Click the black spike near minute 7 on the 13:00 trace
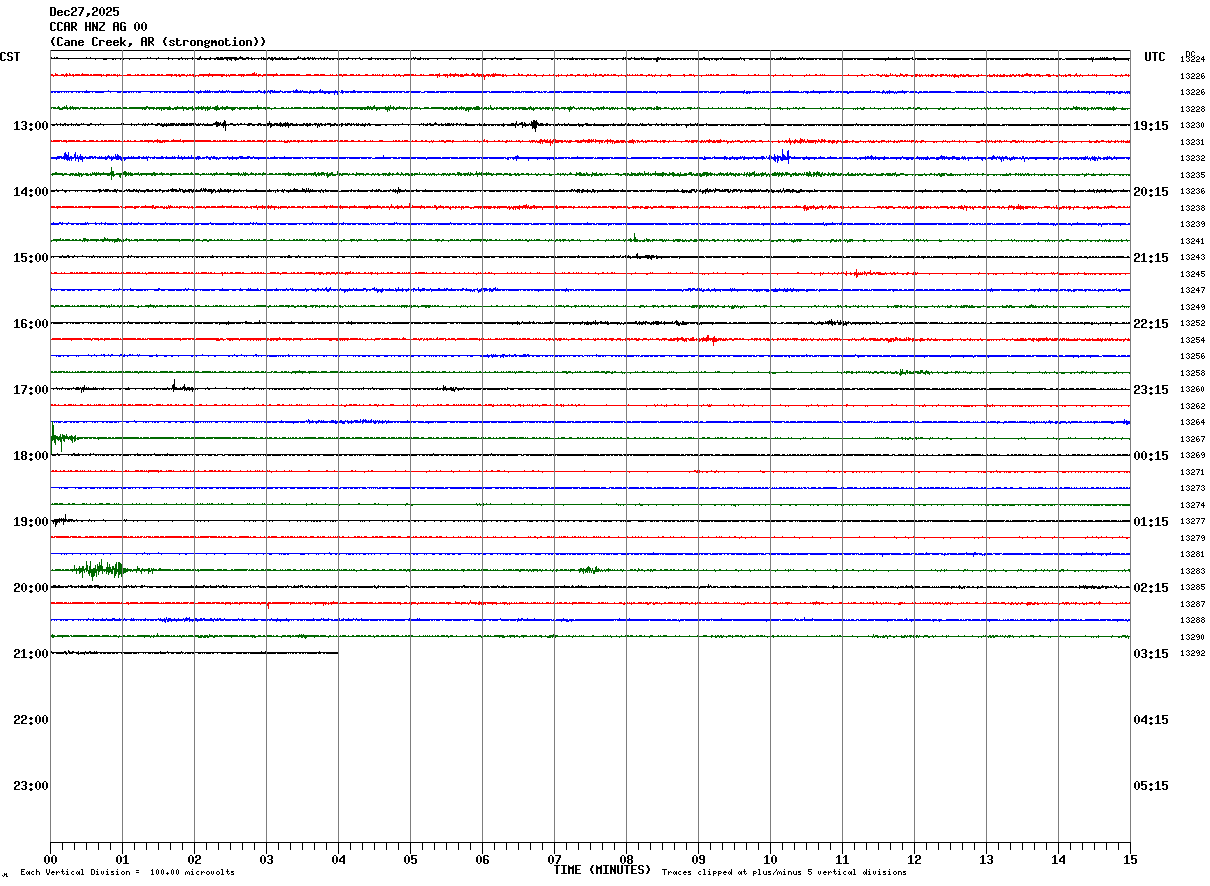Image resolution: width=1210 pixels, height=886 pixels. (535, 125)
